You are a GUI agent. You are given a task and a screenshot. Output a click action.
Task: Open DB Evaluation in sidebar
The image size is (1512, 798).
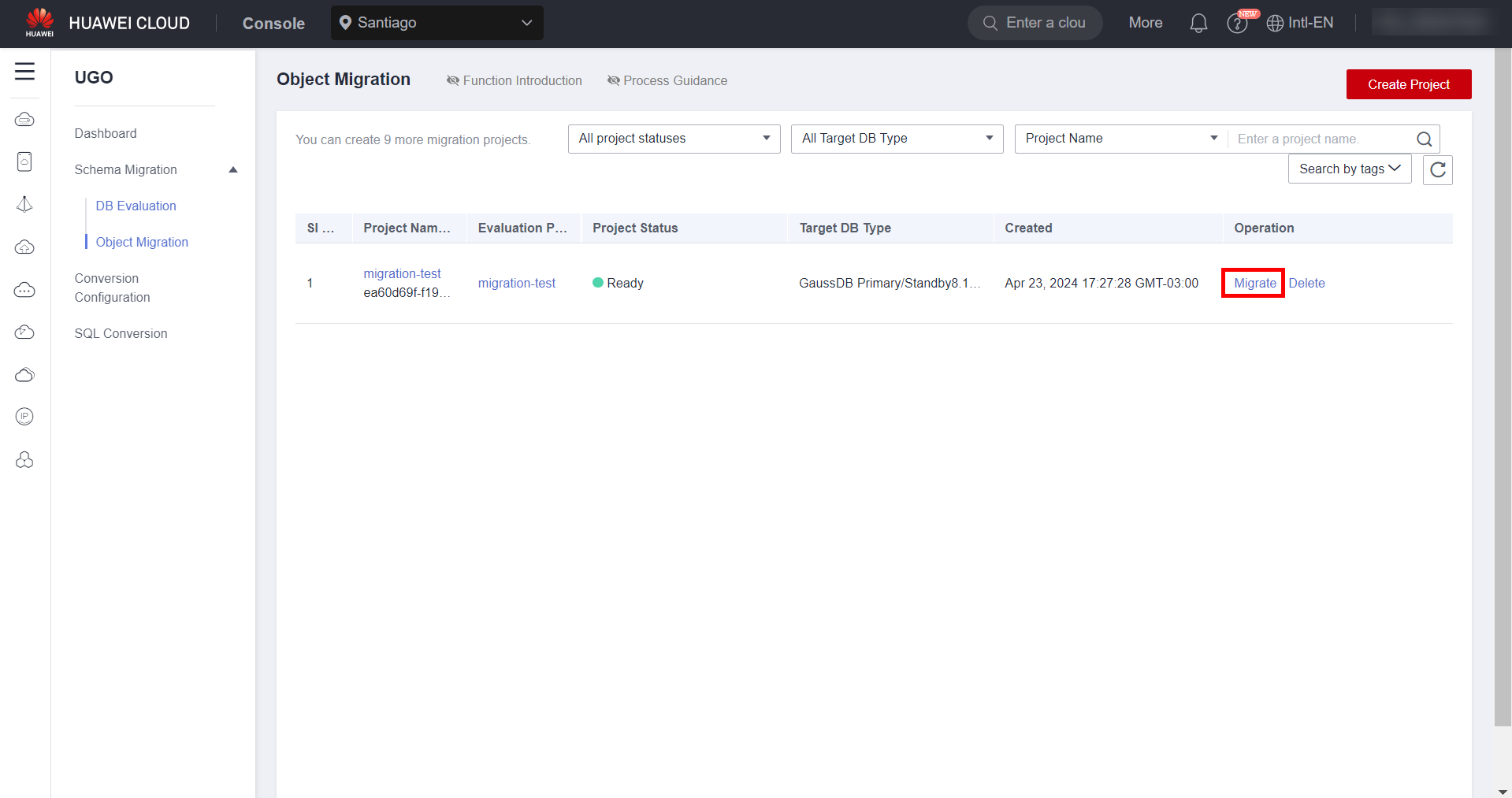coord(136,206)
